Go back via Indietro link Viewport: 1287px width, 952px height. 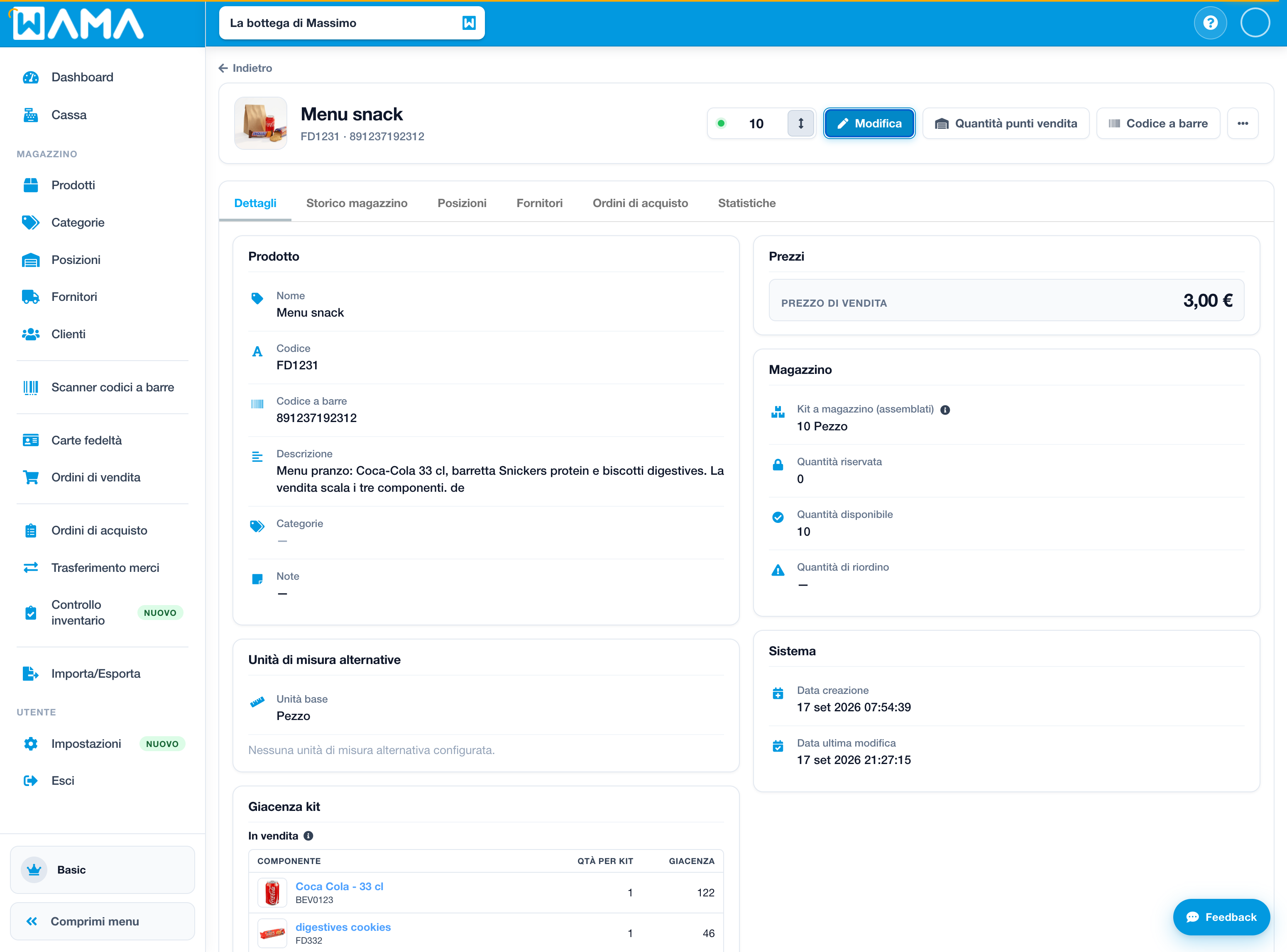coord(245,68)
